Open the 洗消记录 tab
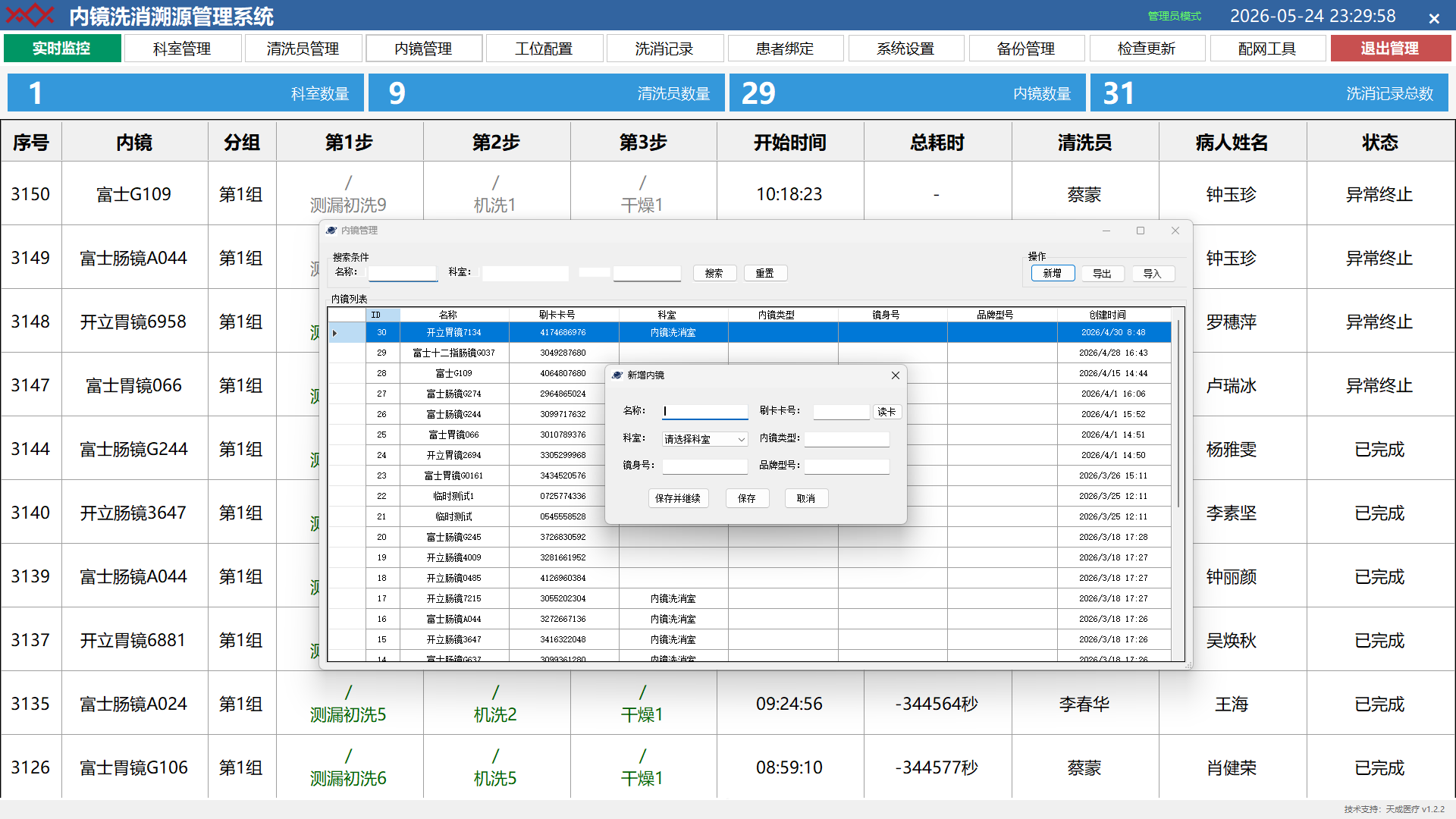Screen dimensions: 1456x819 [665, 49]
